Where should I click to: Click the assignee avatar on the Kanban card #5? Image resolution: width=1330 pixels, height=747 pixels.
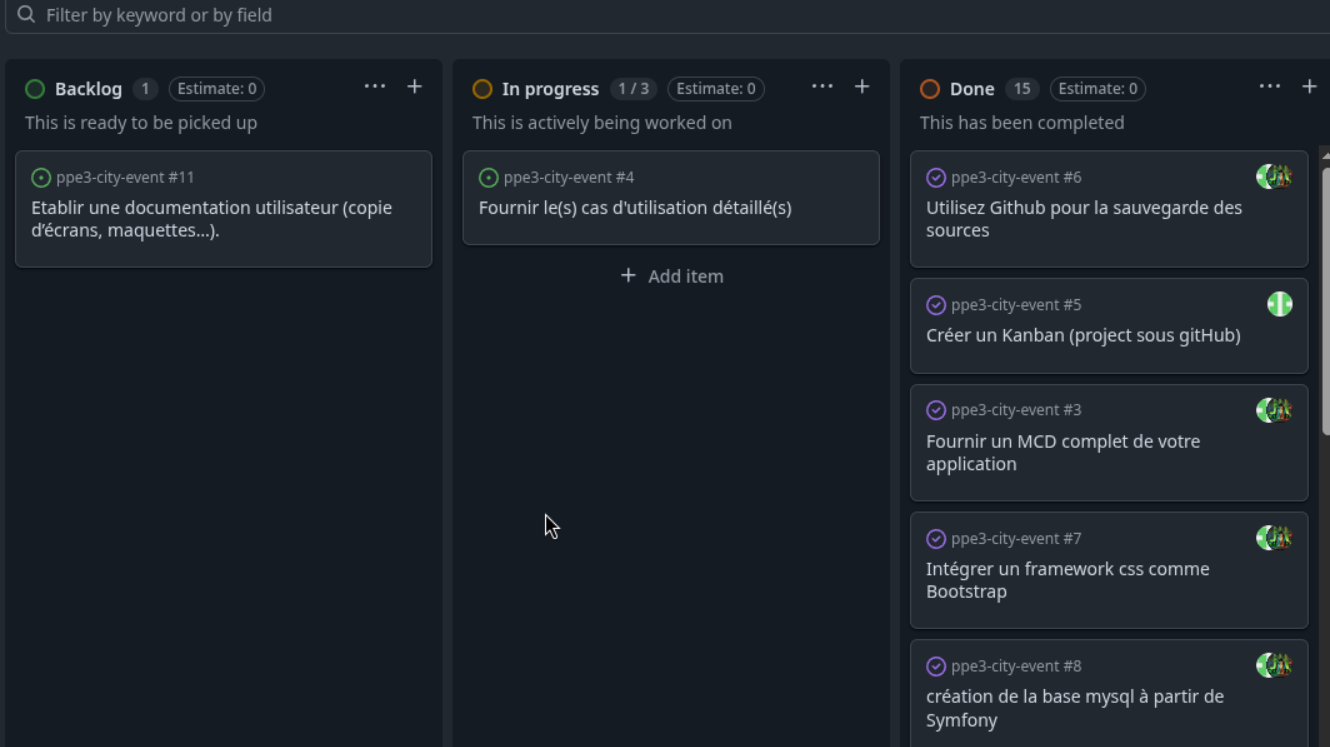1280,304
